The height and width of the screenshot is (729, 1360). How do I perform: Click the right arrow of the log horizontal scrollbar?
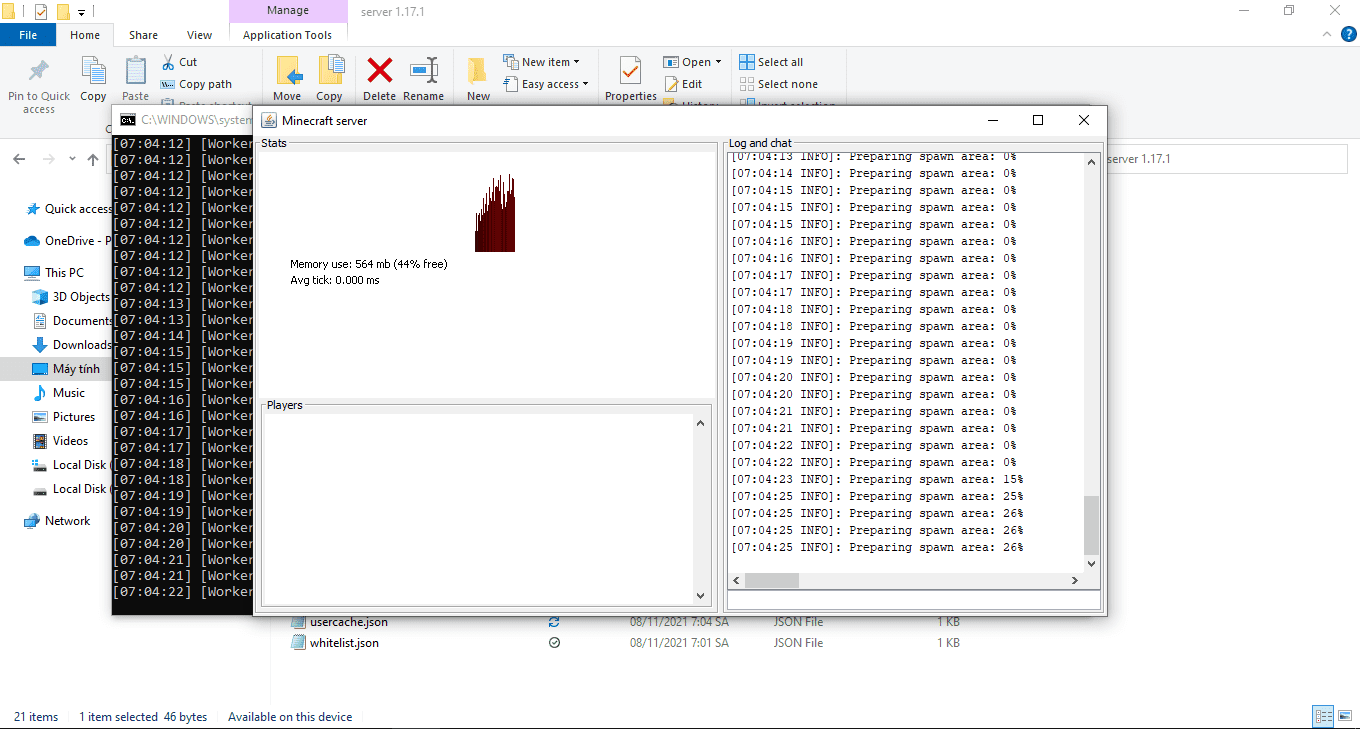click(x=1075, y=580)
